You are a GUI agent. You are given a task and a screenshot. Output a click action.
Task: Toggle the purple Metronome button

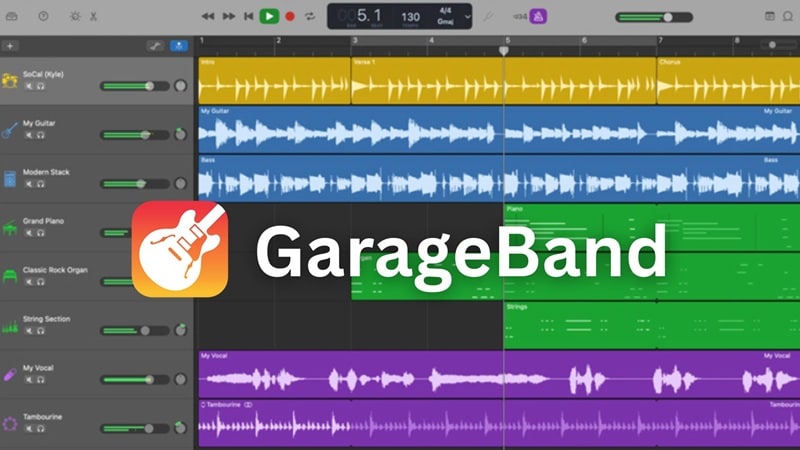coord(538,16)
